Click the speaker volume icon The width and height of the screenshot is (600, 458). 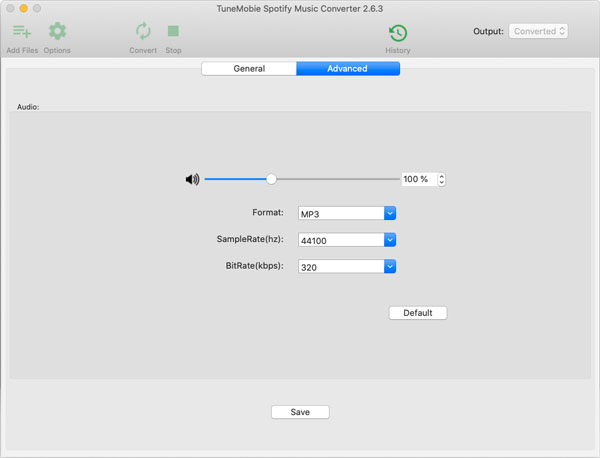(x=192, y=179)
